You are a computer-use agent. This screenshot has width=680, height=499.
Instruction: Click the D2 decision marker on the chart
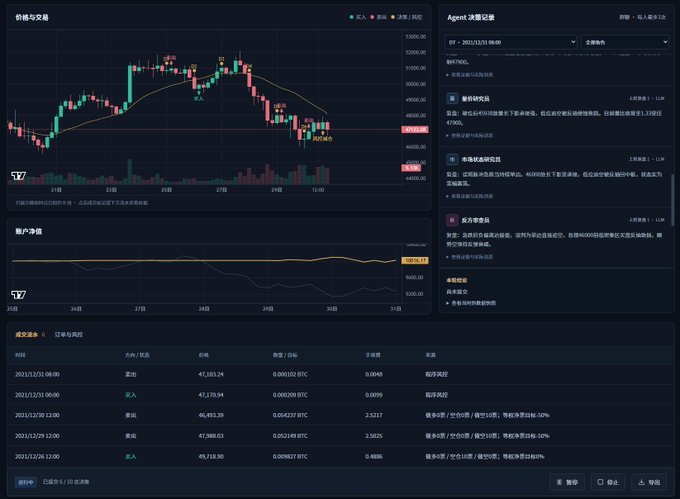pos(194,66)
